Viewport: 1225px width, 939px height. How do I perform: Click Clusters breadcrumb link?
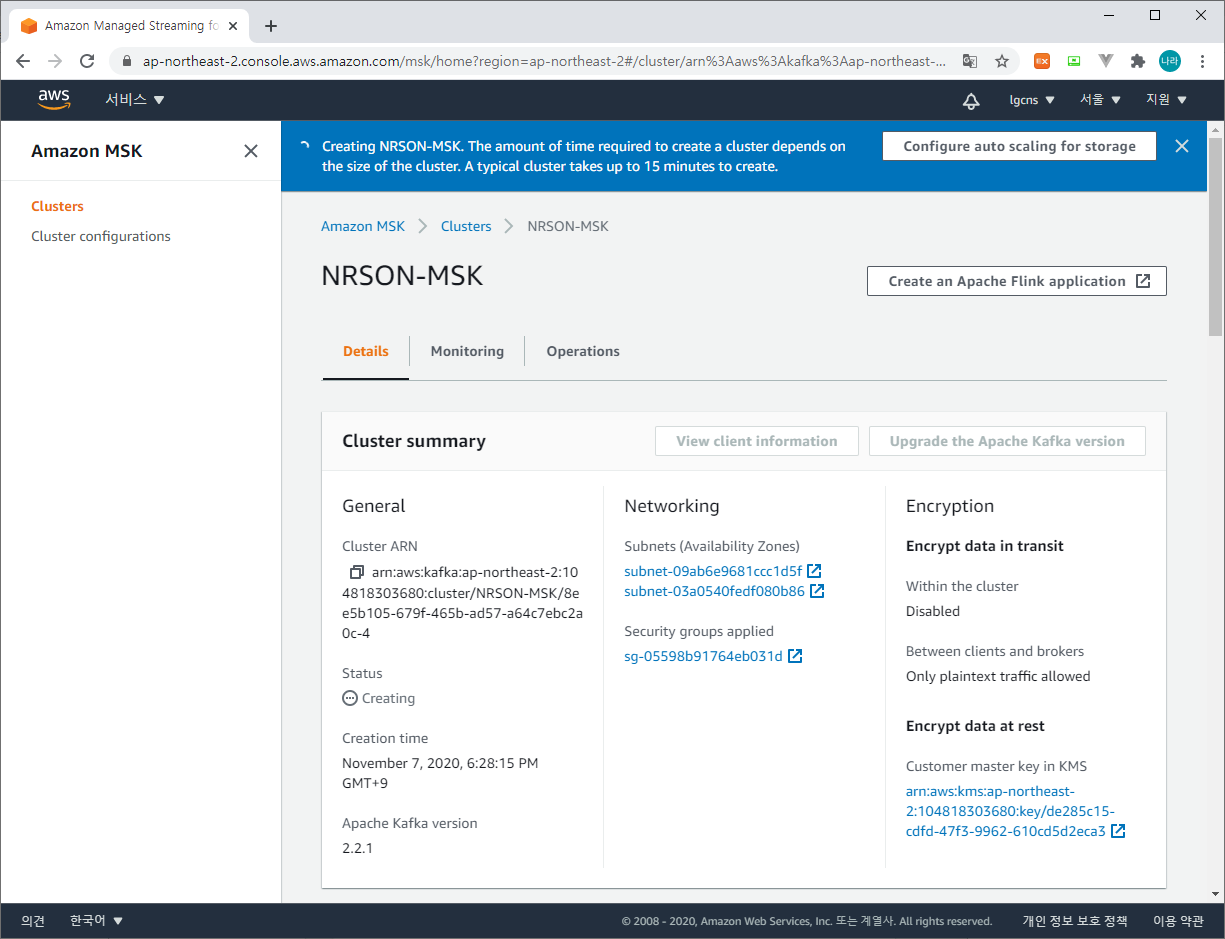pyautogui.click(x=466, y=226)
